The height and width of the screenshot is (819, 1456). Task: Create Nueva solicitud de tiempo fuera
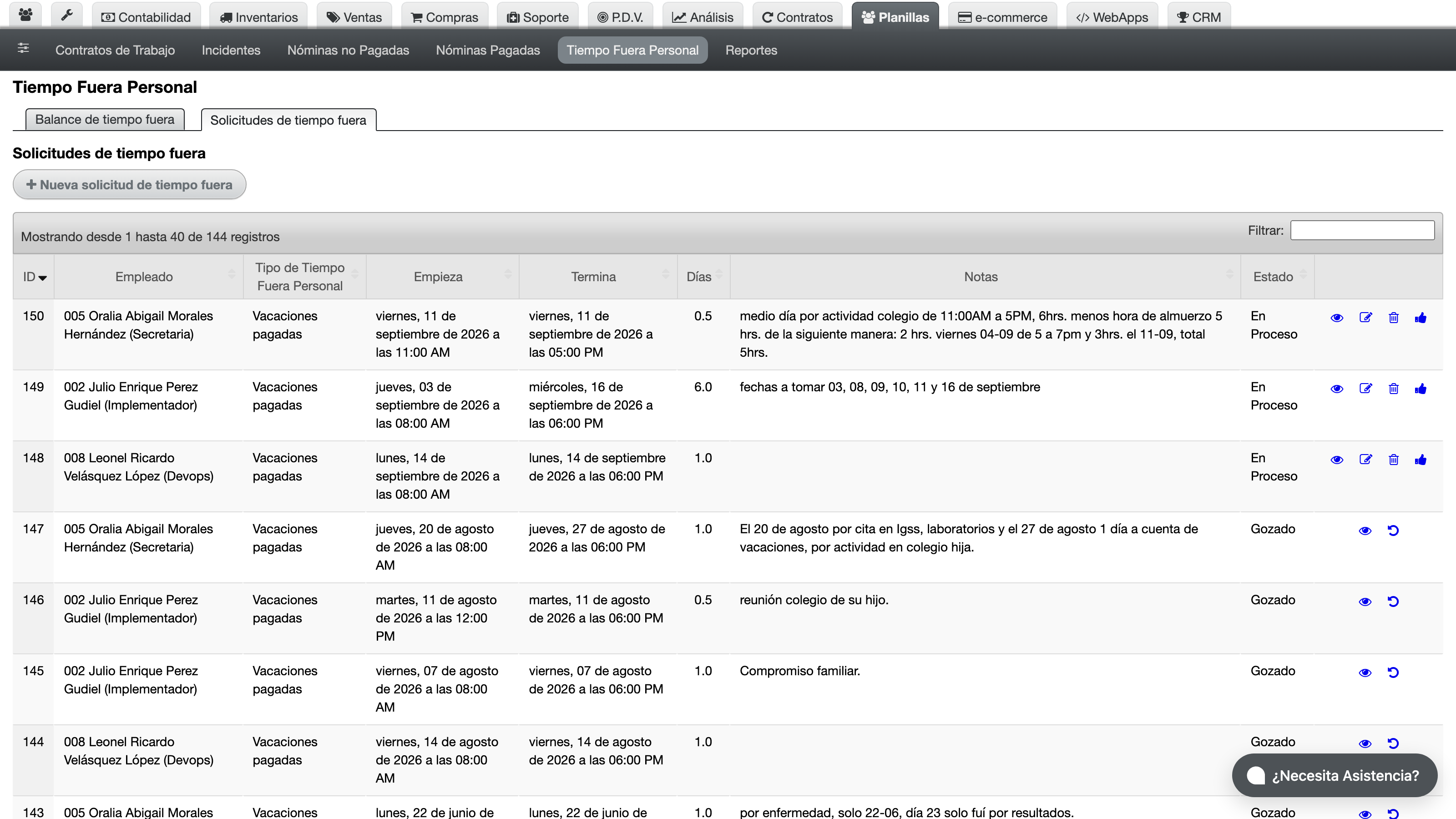(129, 185)
